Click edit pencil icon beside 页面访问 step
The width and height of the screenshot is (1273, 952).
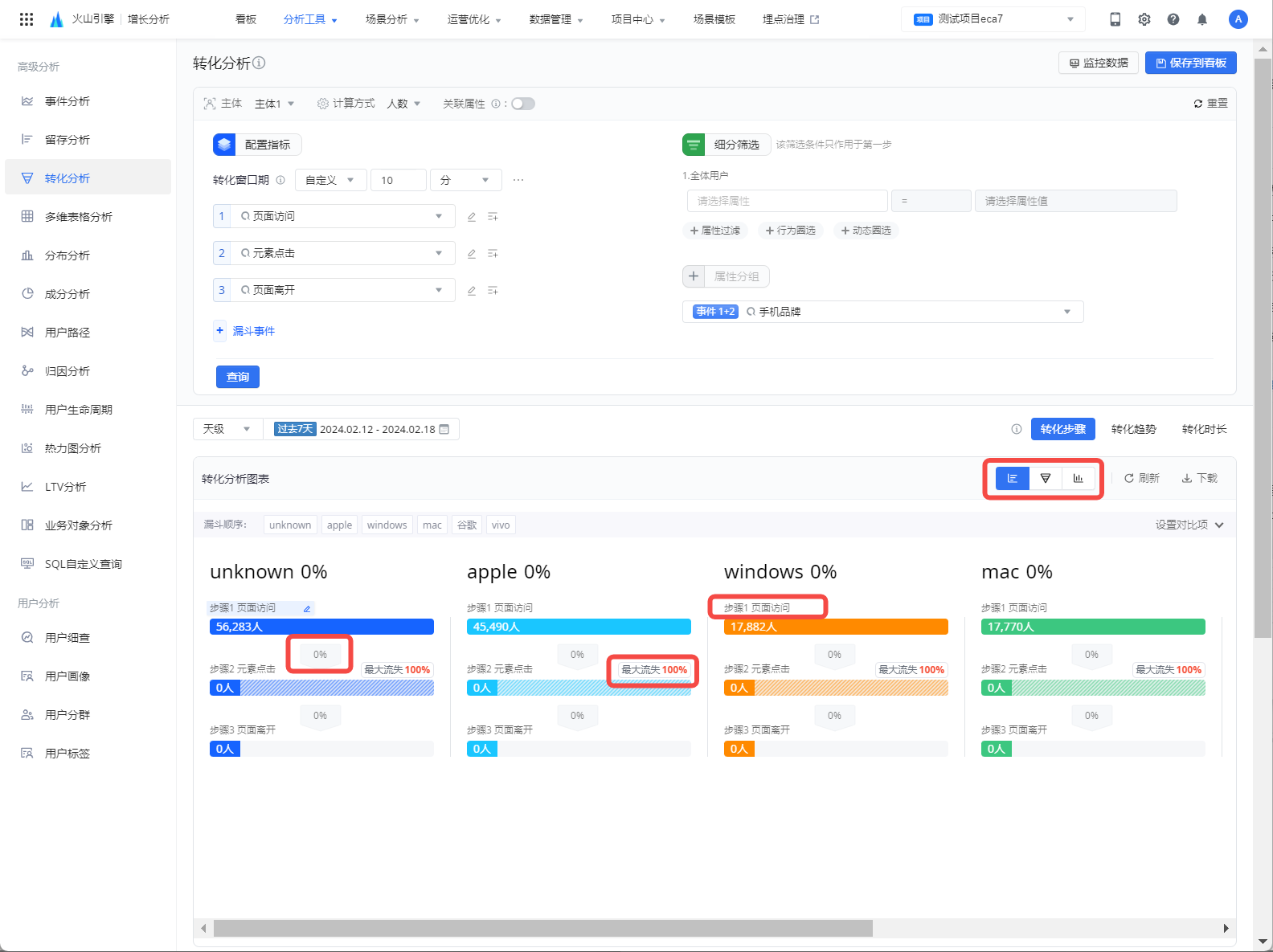click(x=472, y=217)
